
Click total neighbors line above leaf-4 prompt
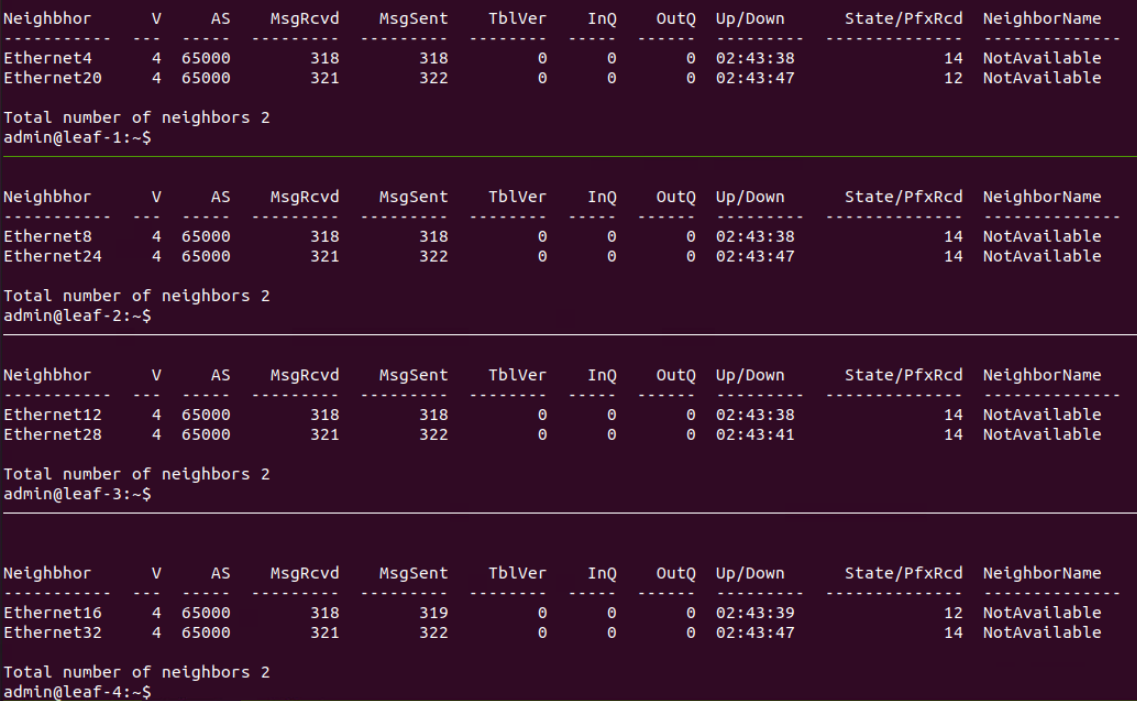point(137,672)
